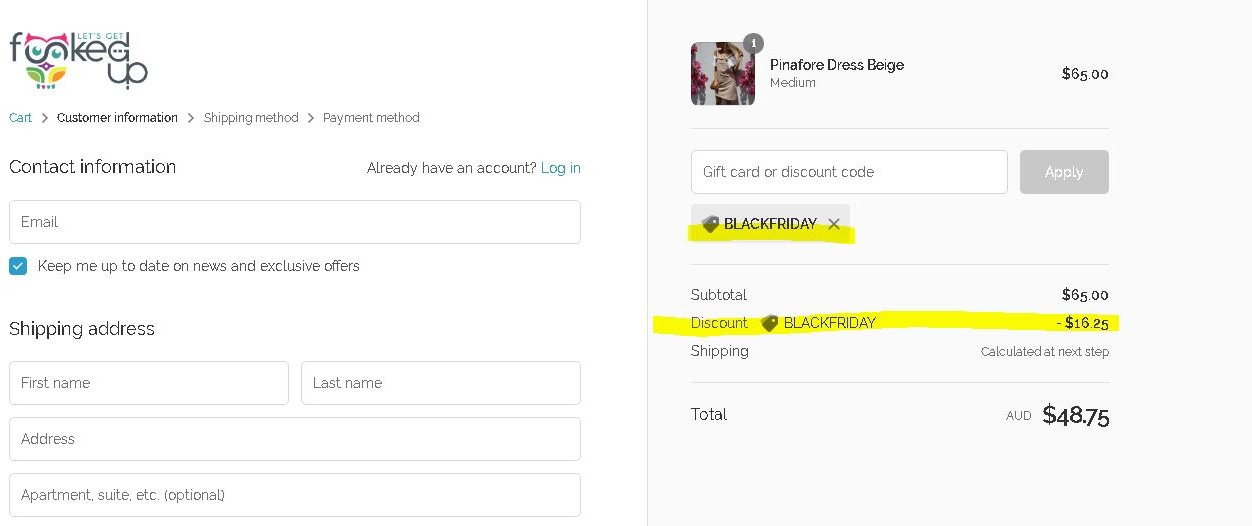Click the Last name field

pos(441,383)
